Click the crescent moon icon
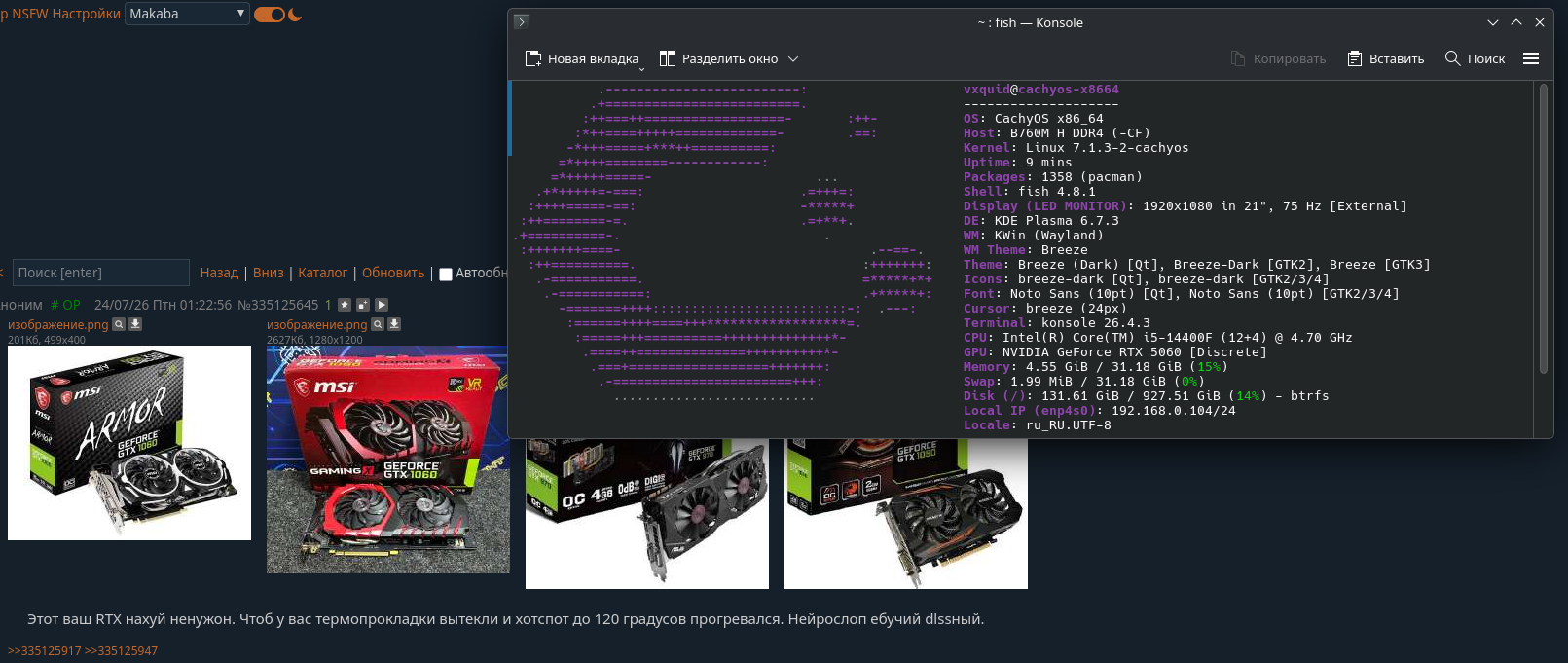This screenshot has width=1568, height=663. pyautogui.click(x=295, y=14)
